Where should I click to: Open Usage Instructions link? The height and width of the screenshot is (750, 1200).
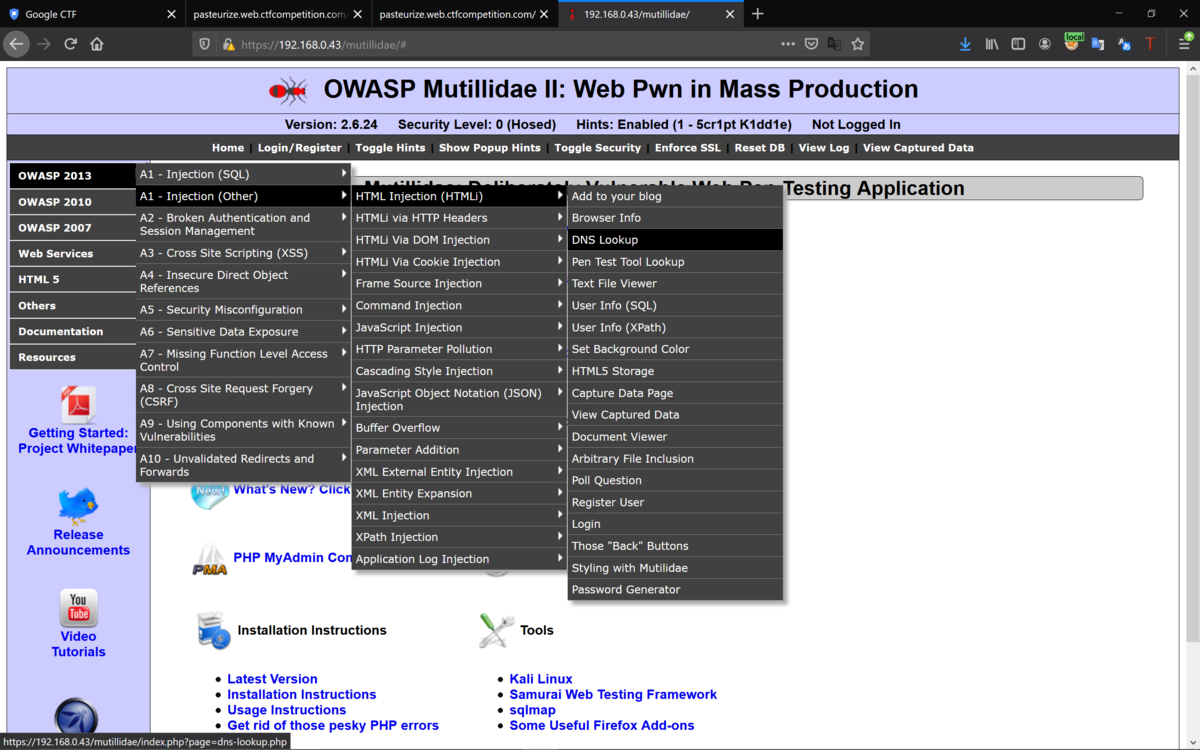[x=286, y=710]
